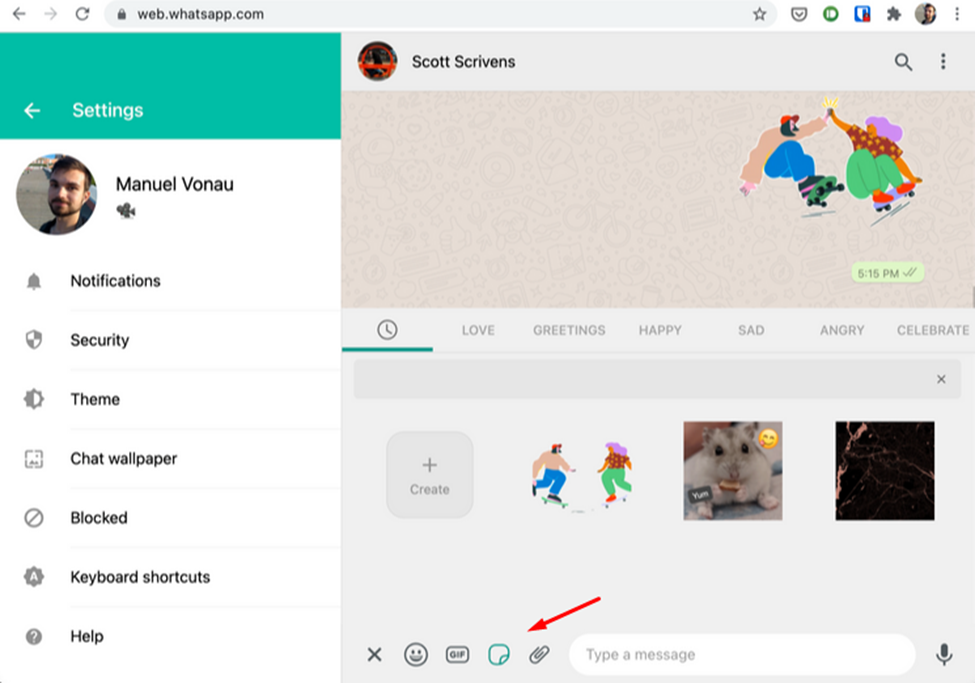Image resolution: width=975 pixels, height=683 pixels.
Task: Click the camera emoji status under Manuel Vonau
Action: (126, 211)
